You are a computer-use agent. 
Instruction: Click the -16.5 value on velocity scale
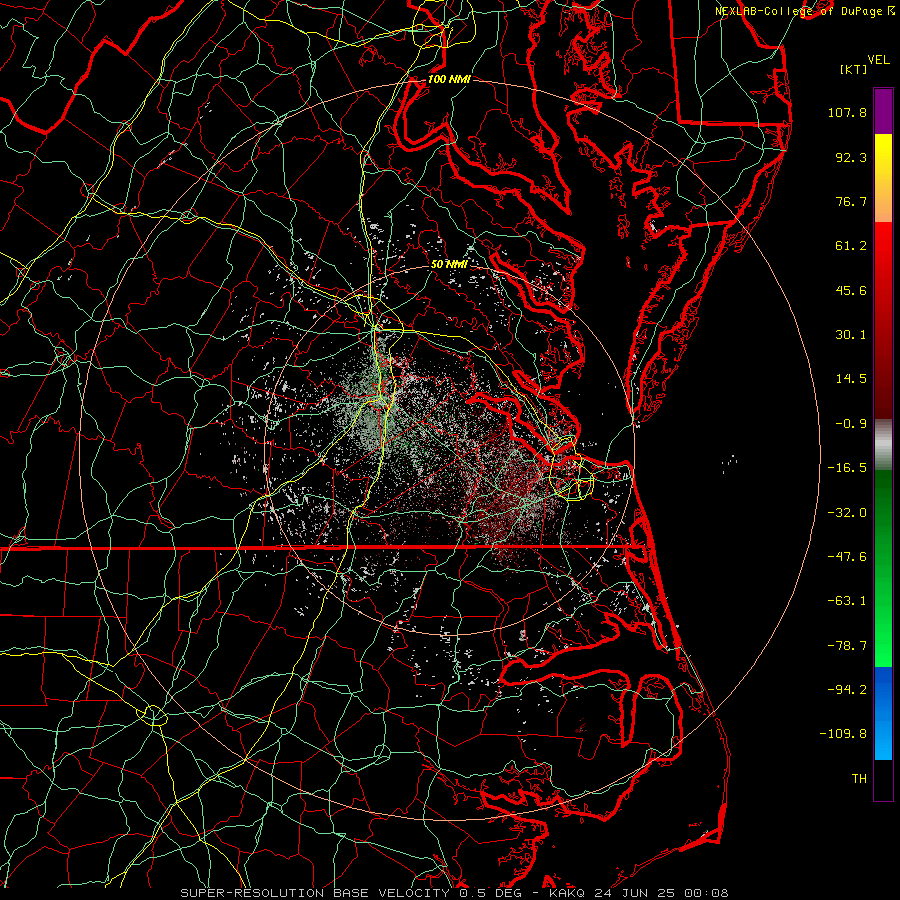pyautogui.click(x=847, y=468)
